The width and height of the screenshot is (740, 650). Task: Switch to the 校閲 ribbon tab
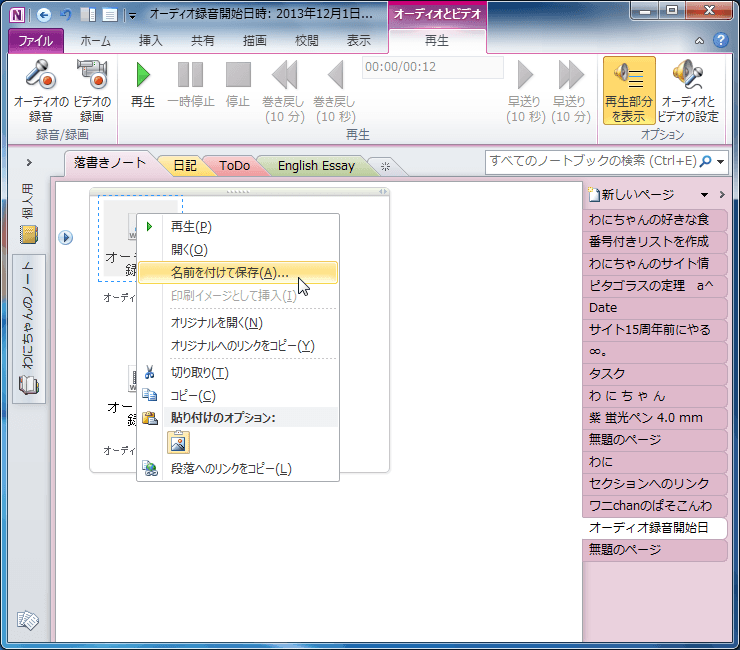coord(306,41)
